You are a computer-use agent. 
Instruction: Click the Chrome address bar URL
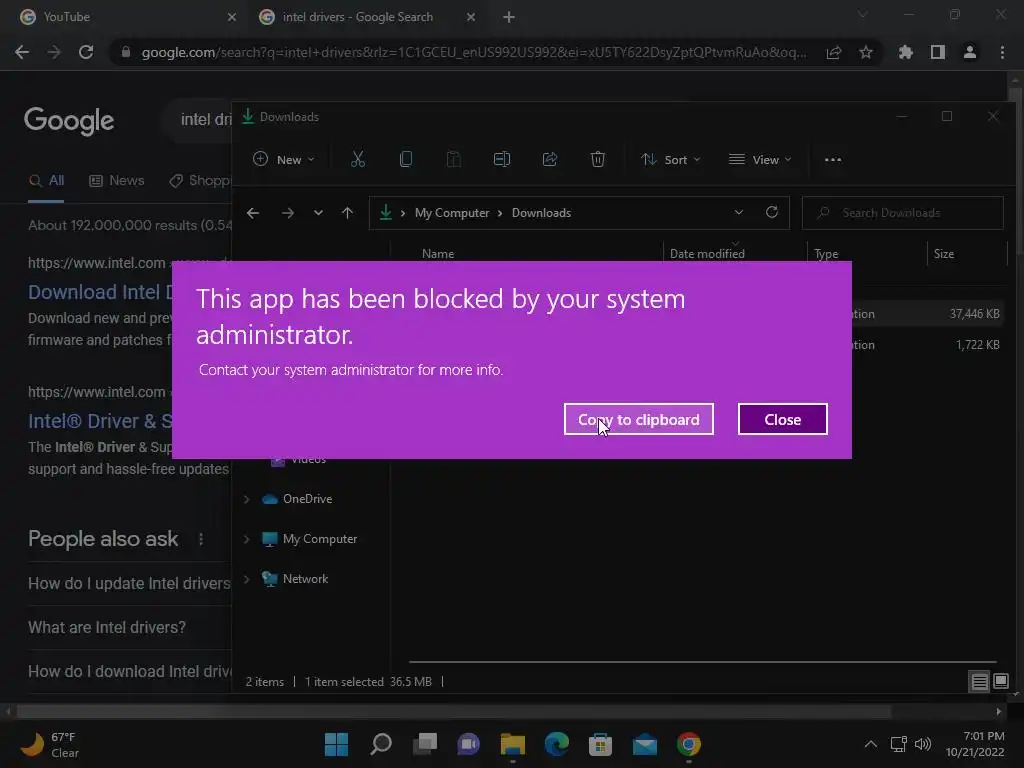click(x=473, y=52)
